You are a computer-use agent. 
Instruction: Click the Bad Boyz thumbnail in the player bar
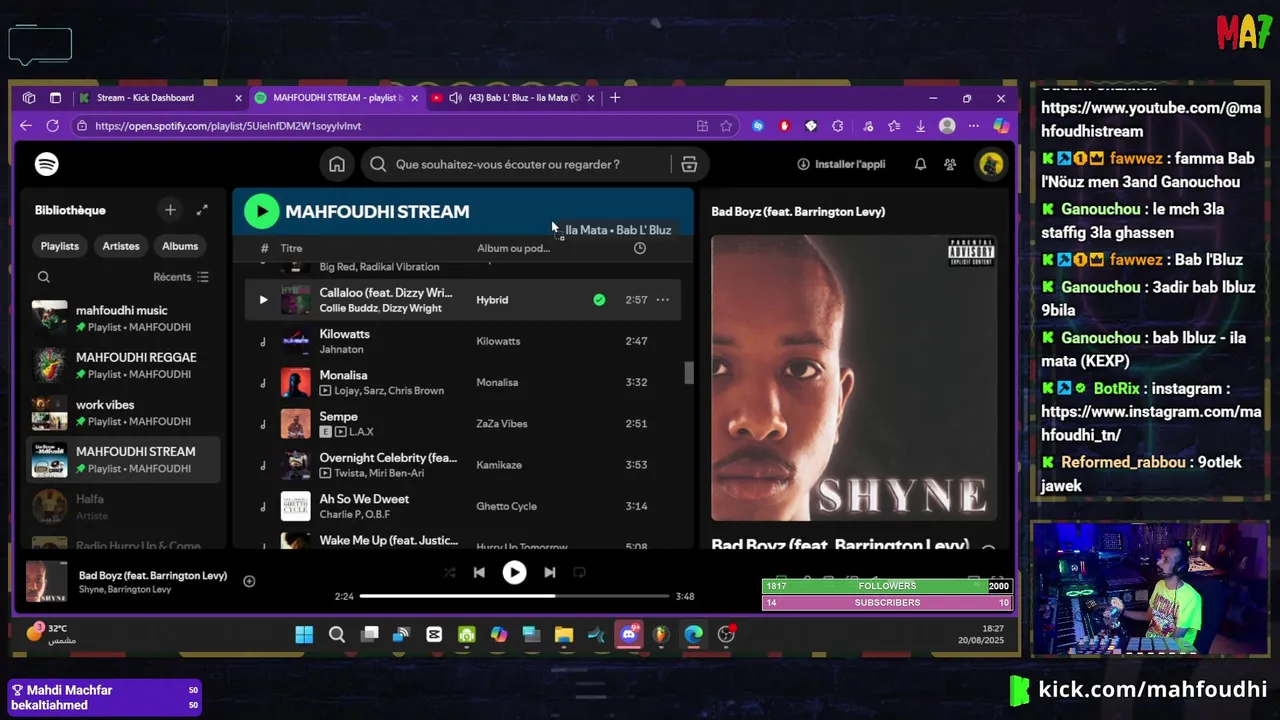click(46, 581)
